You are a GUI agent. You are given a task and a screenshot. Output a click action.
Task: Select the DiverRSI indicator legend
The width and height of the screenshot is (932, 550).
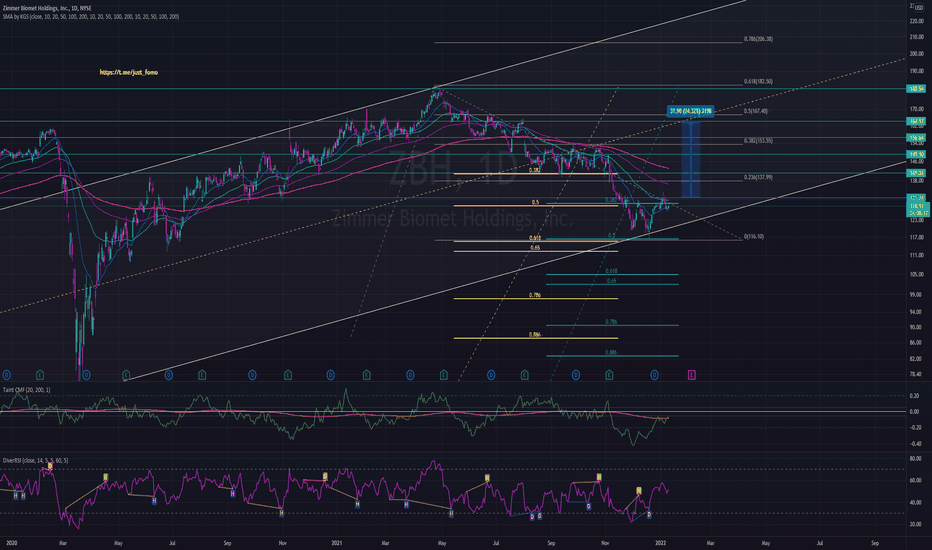[x=35, y=461]
